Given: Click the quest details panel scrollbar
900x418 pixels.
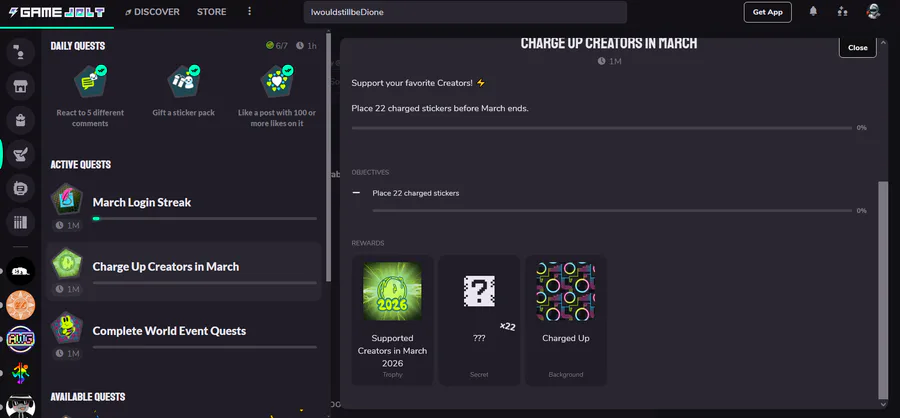Looking at the screenshot, I should click(x=883, y=290).
